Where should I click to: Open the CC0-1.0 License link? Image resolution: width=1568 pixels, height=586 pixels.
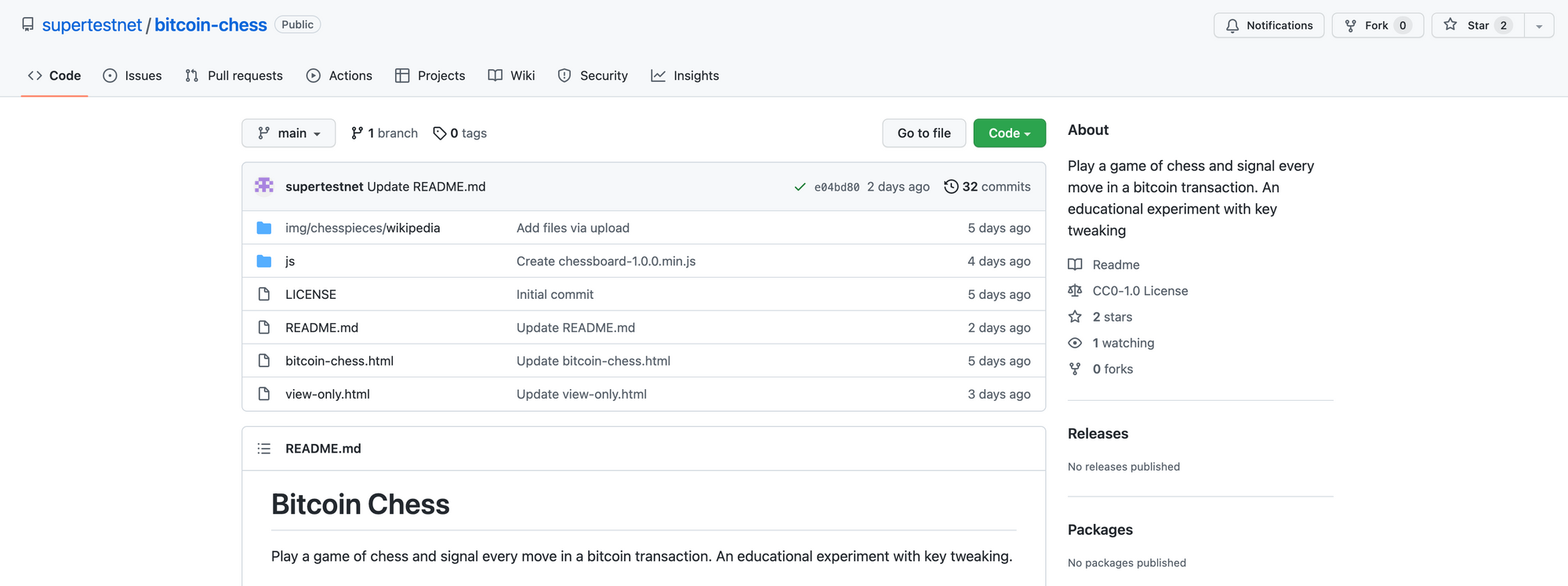(1128, 291)
